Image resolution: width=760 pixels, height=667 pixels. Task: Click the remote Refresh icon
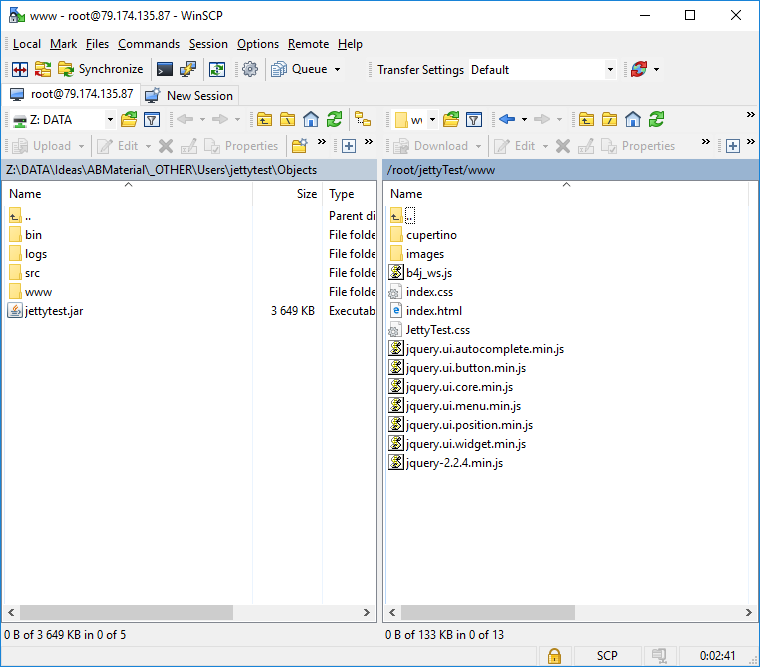(656, 119)
